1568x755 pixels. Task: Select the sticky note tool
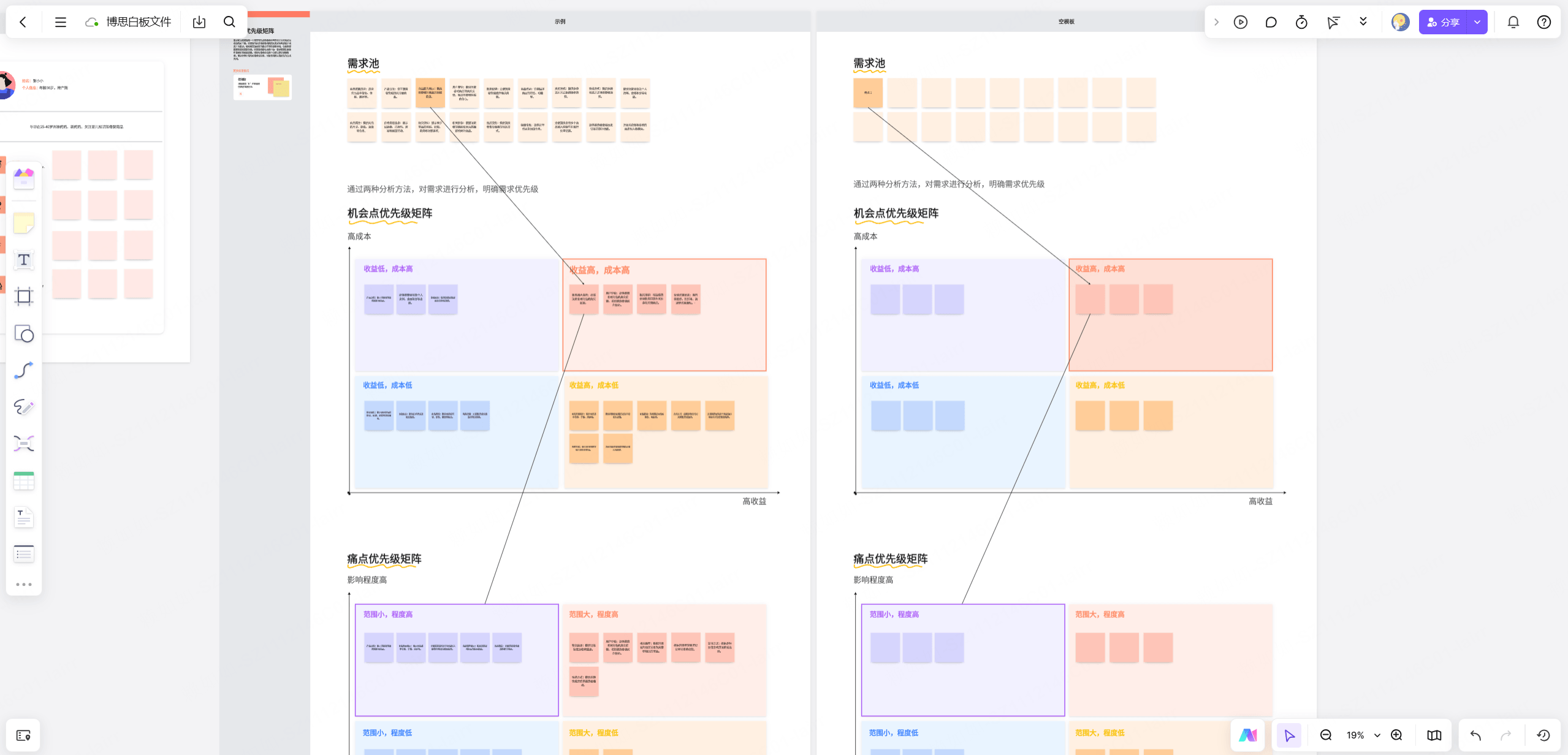click(x=23, y=223)
